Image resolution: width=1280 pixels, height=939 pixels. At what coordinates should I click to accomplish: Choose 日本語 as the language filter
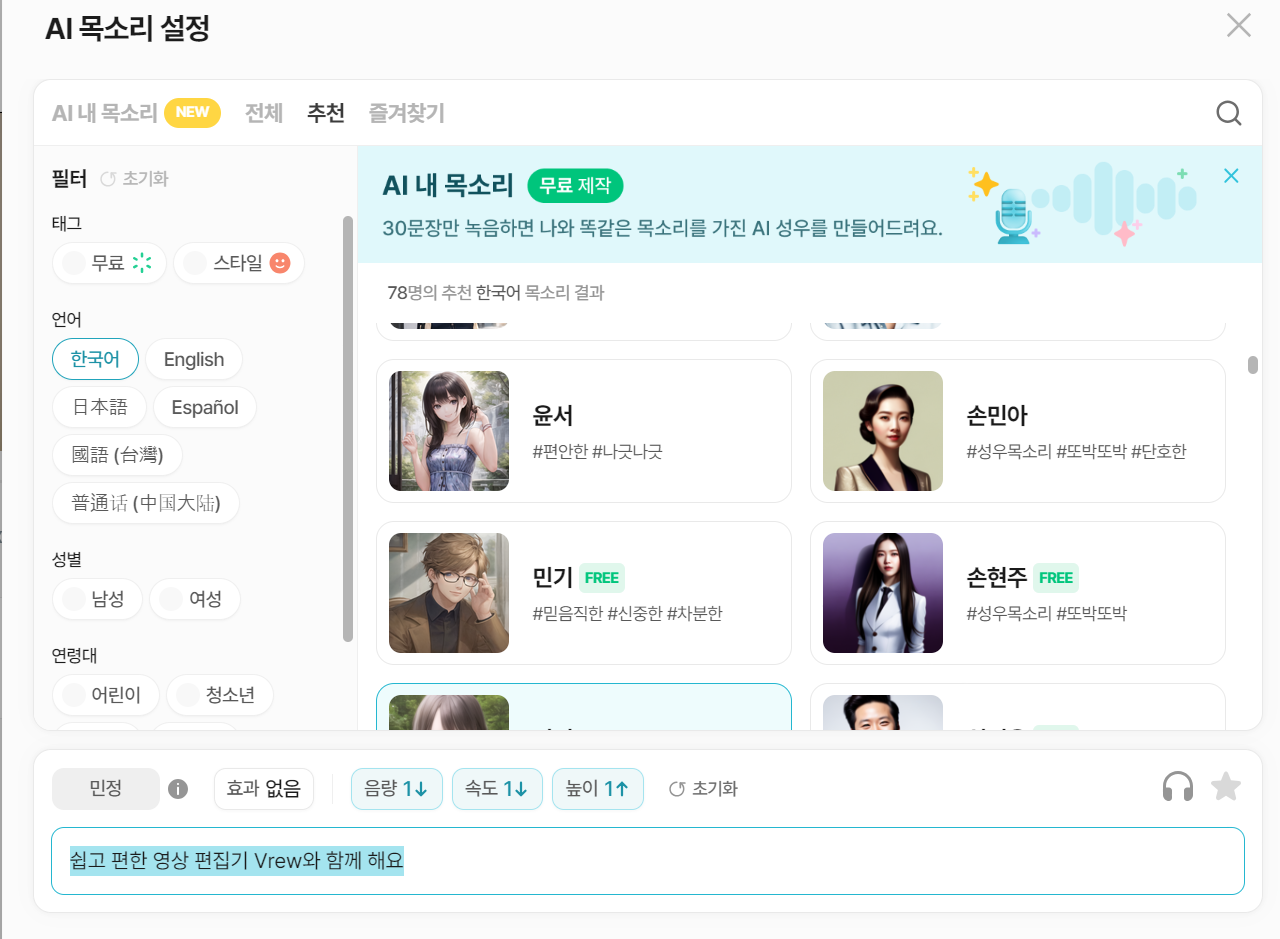[x=99, y=406]
